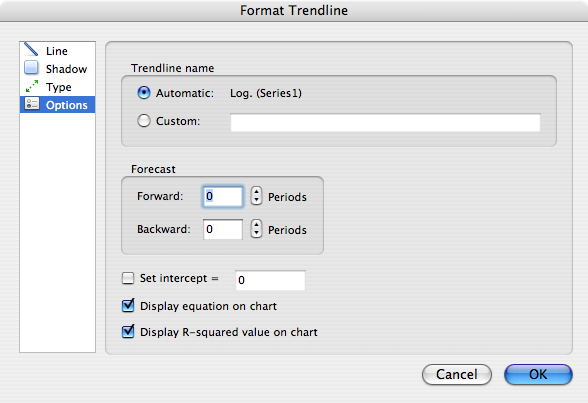Click the Set intercept value field
Screen dimensions: 588x403
click(x=270, y=280)
